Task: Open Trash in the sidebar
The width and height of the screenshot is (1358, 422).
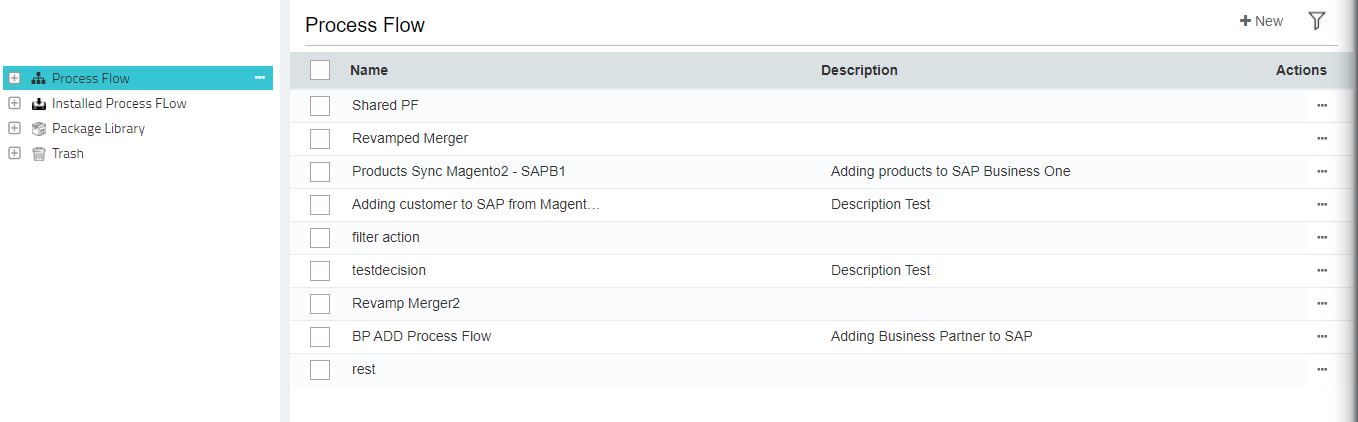Action: [67, 153]
